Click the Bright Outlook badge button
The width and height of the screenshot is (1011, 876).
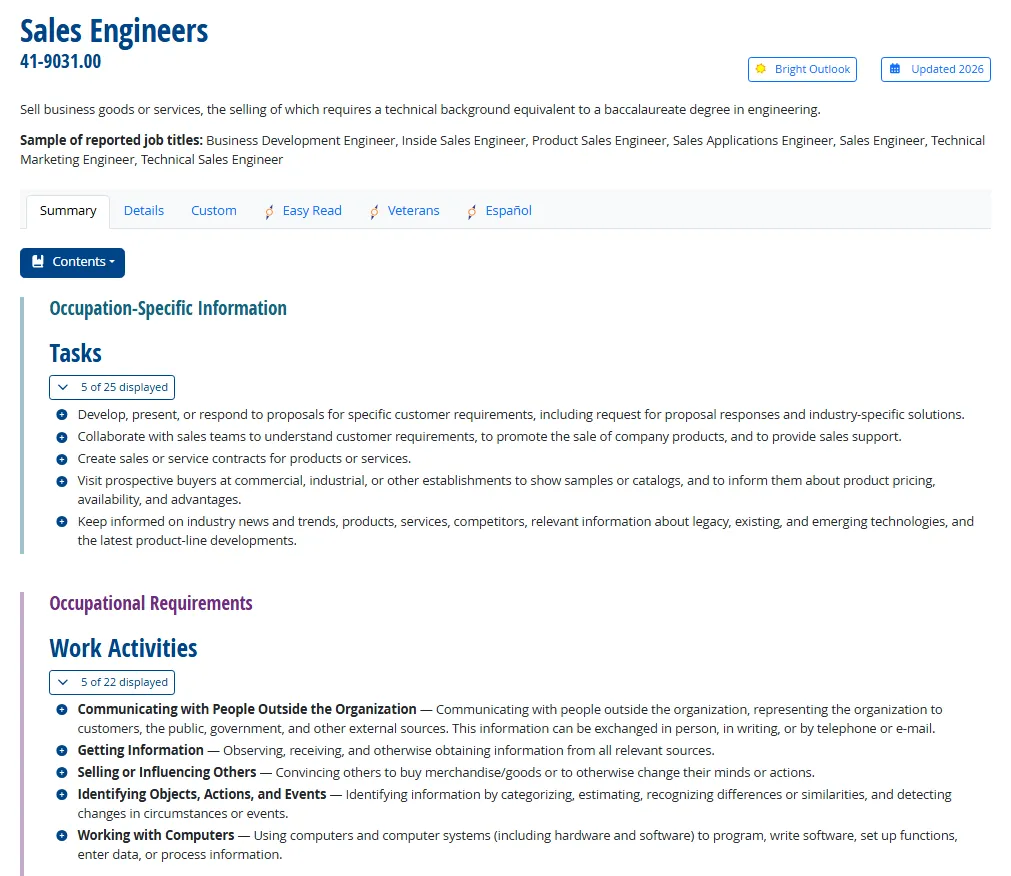click(x=803, y=69)
